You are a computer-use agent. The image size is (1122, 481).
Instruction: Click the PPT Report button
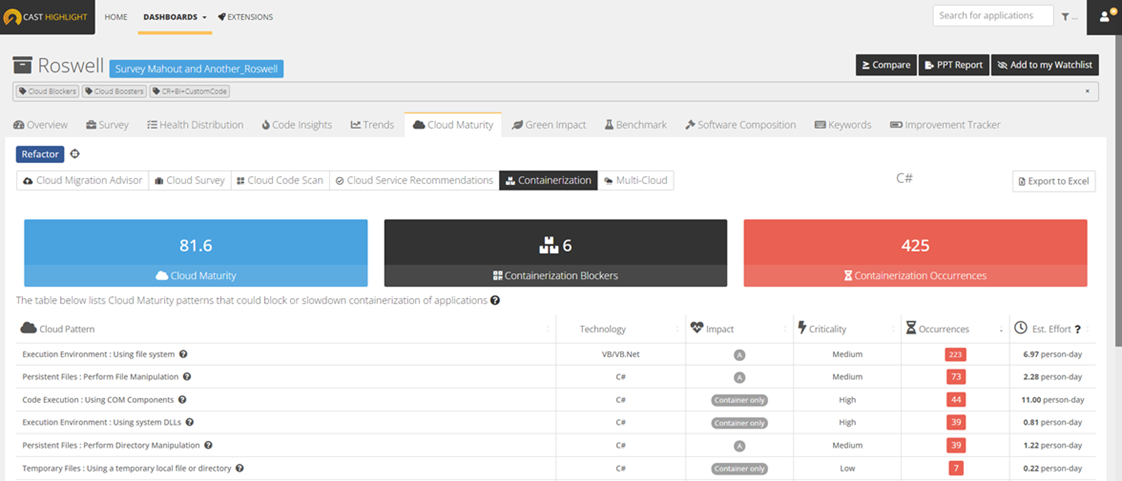pyautogui.click(x=953, y=65)
